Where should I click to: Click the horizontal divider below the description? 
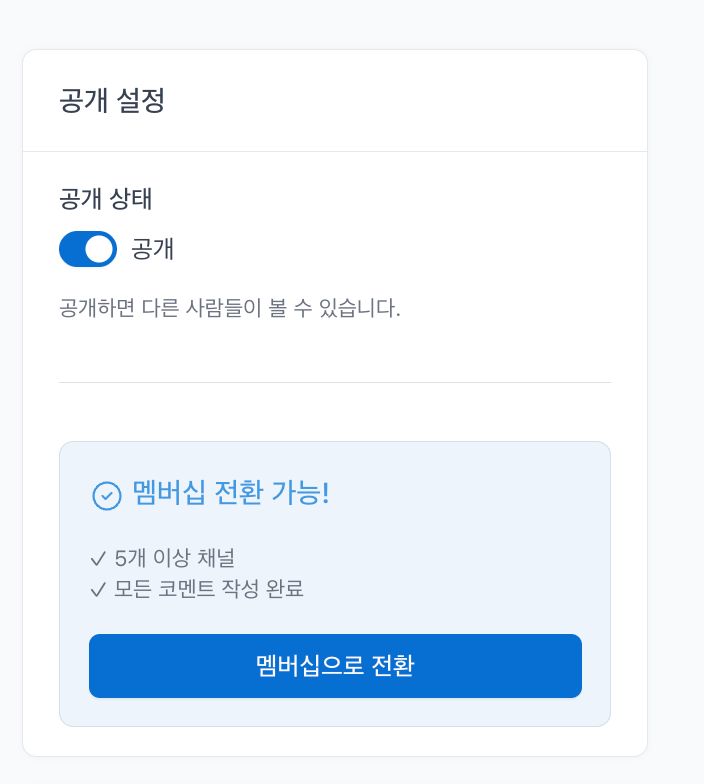335,382
